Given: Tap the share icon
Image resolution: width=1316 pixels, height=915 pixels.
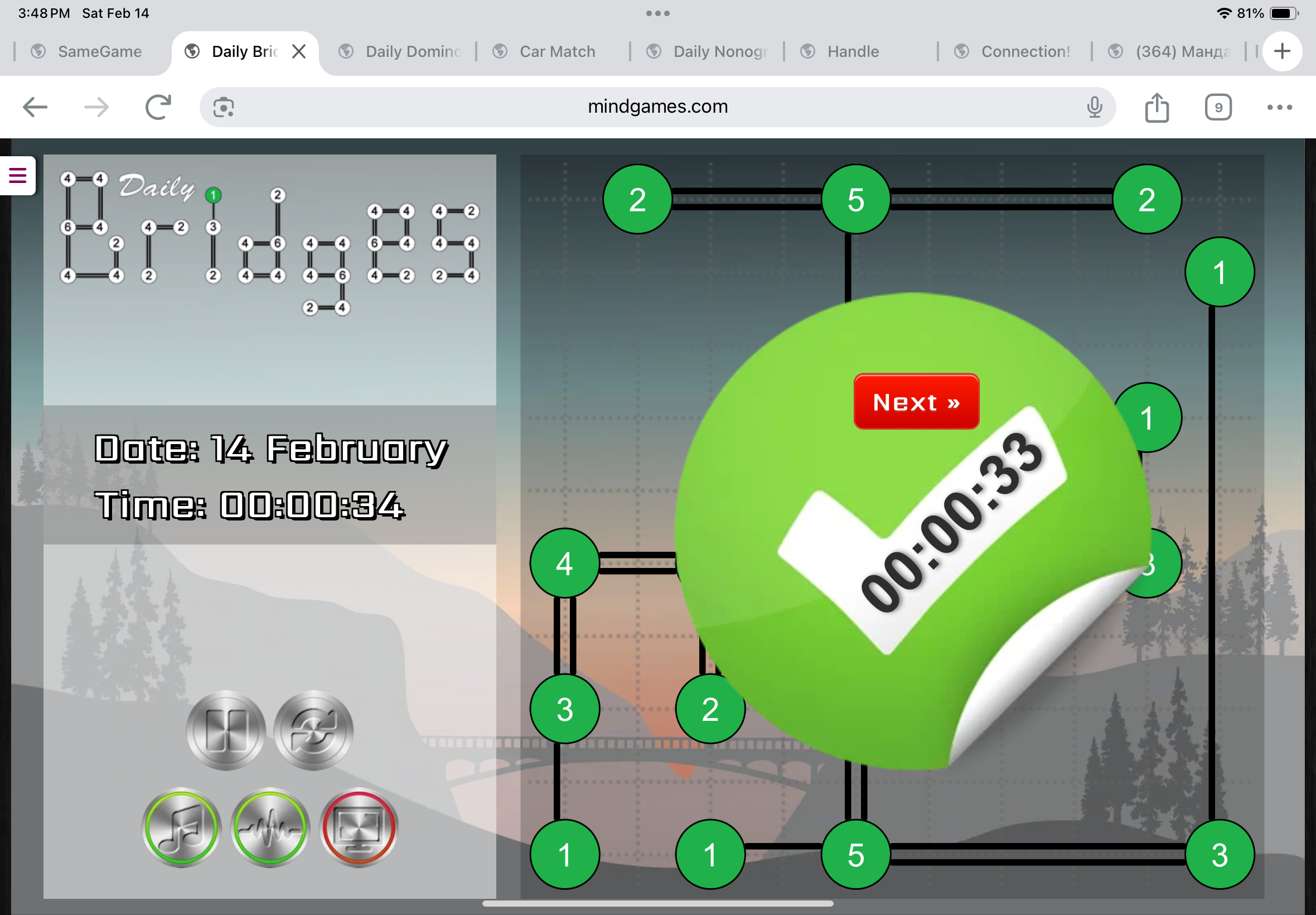Looking at the screenshot, I should click(1156, 107).
